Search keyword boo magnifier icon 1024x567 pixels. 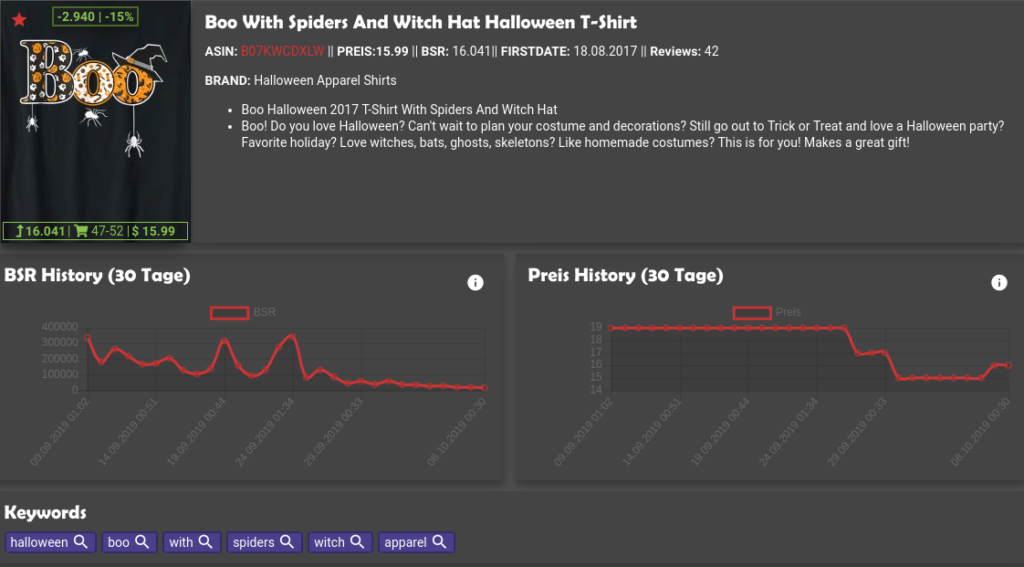pyautogui.click(x=142, y=542)
